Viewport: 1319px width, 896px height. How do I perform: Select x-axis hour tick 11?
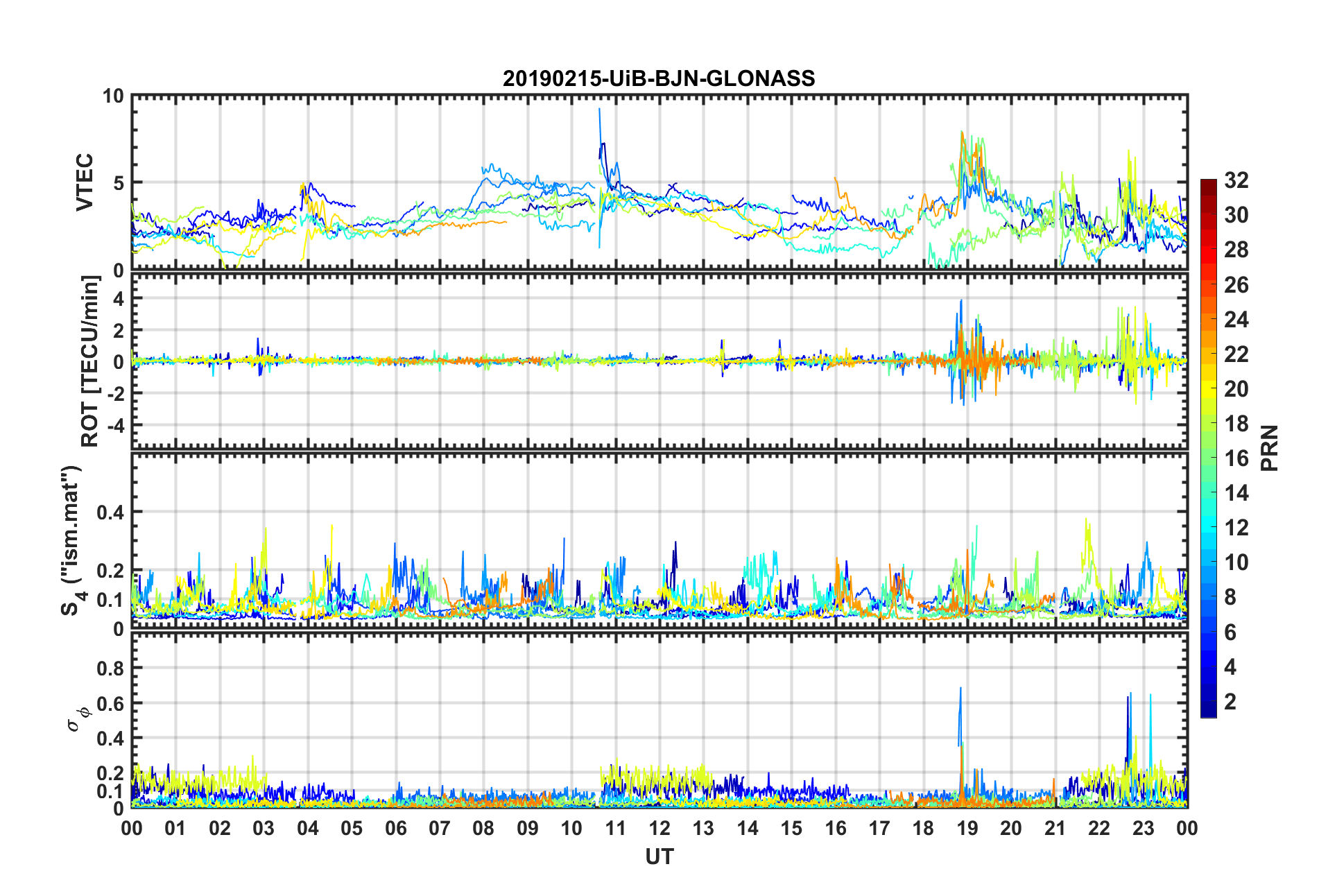click(x=616, y=829)
